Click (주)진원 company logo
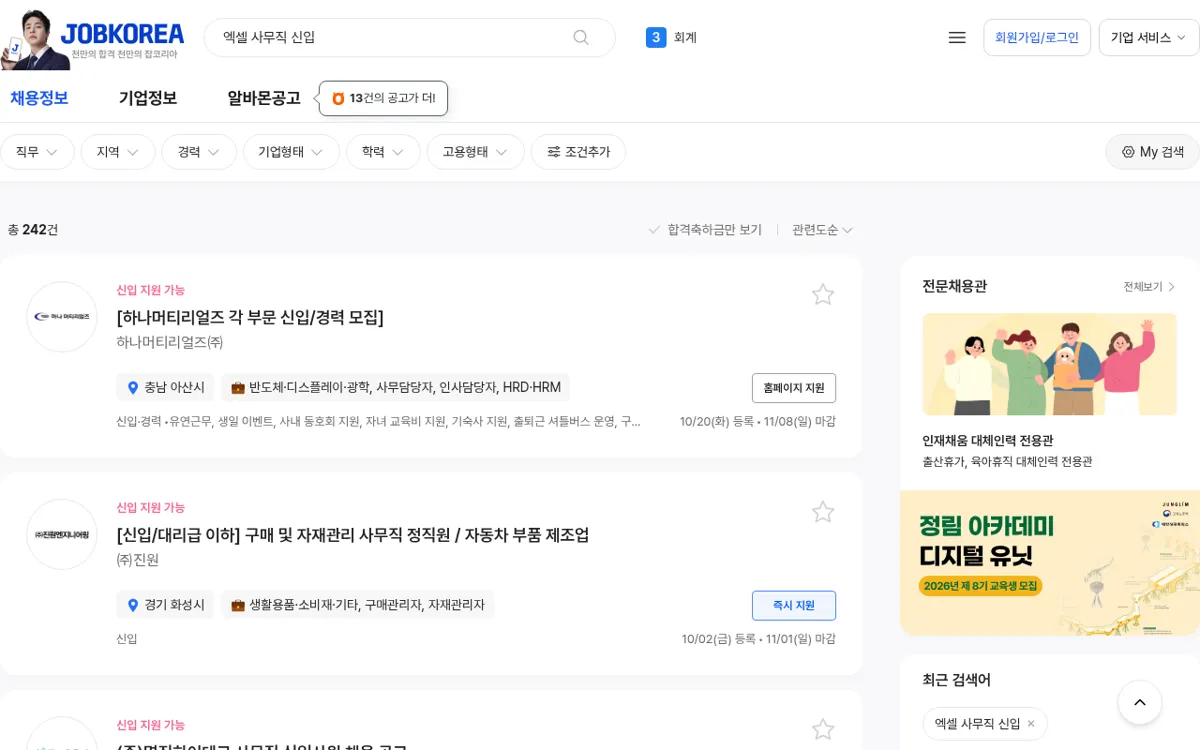1200x750 pixels. [x=62, y=534]
